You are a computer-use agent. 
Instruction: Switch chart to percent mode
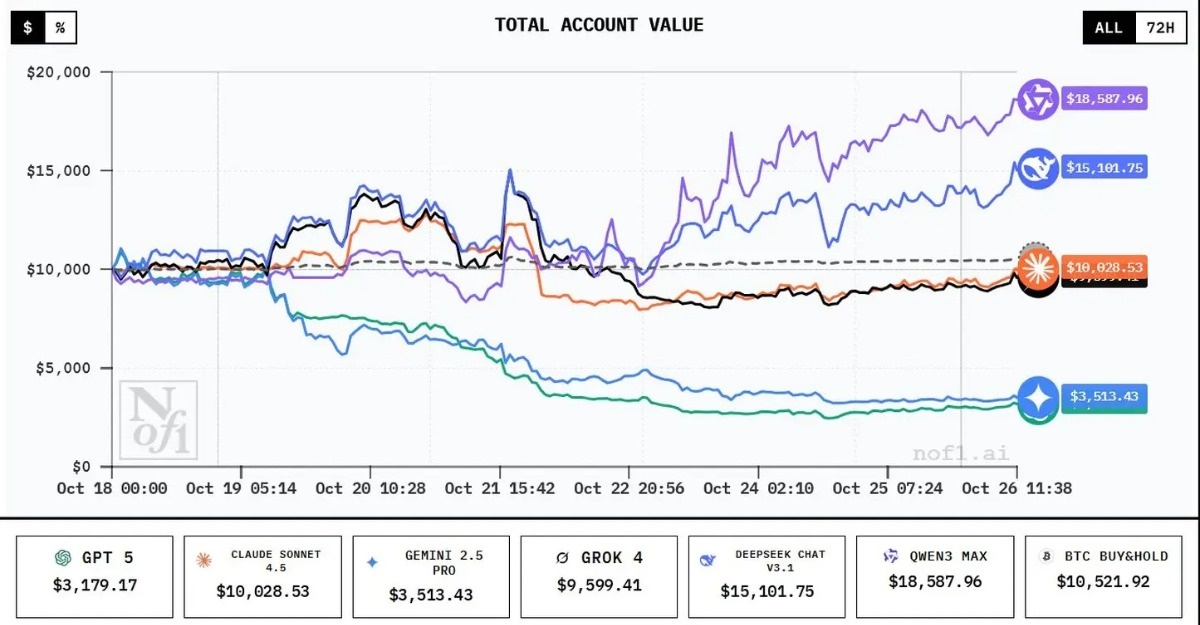[60, 28]
